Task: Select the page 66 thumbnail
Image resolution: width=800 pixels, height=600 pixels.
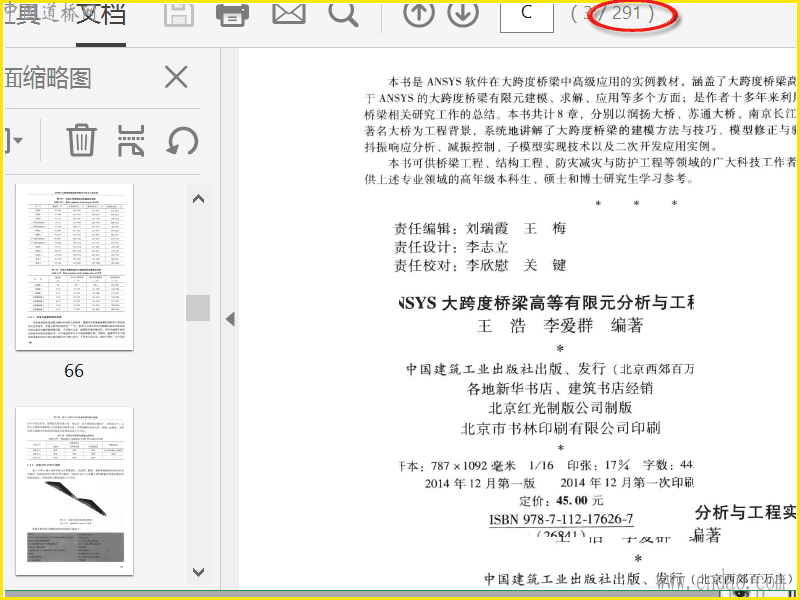Action: (74, 267)
